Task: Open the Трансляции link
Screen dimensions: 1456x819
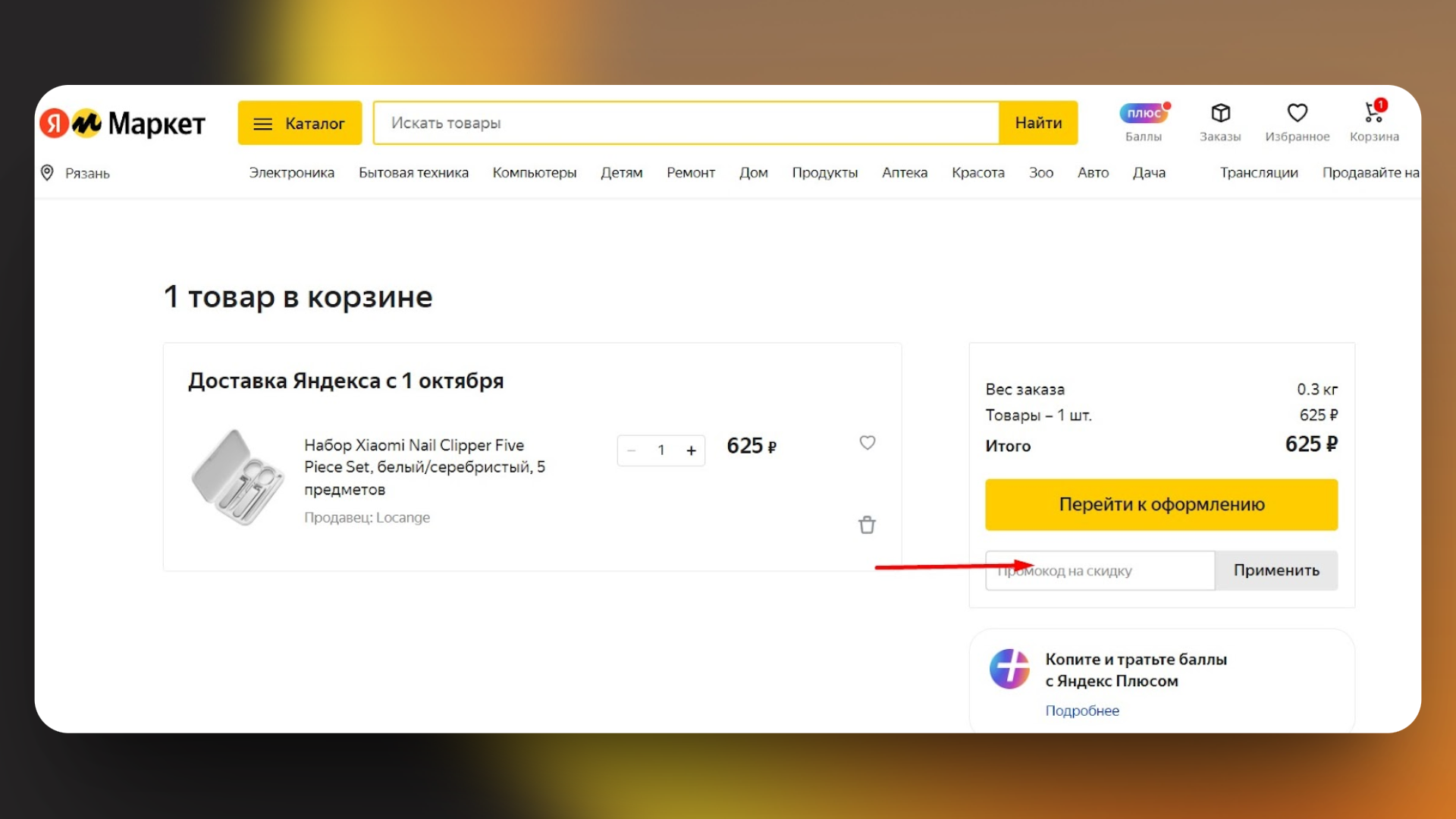Action: point(1259,173)
